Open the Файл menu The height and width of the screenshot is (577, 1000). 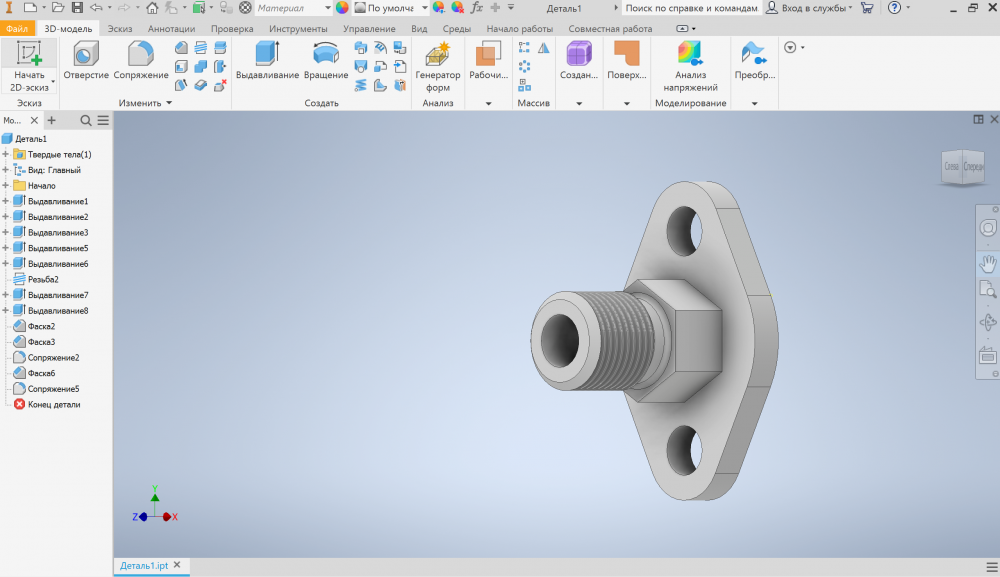pyautogui.click(x=17, y=29)
